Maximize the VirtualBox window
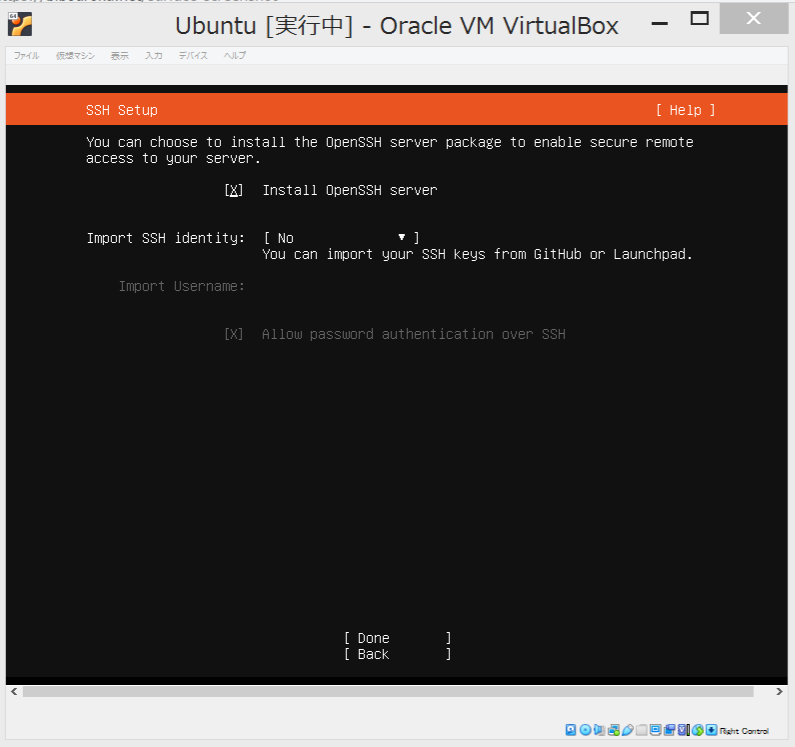 click(x=700, y=19)
